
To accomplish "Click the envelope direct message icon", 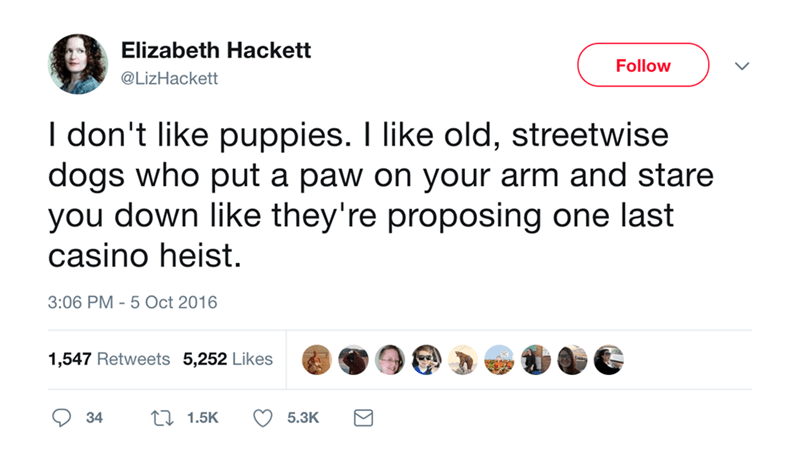I will tap(363, 418).
